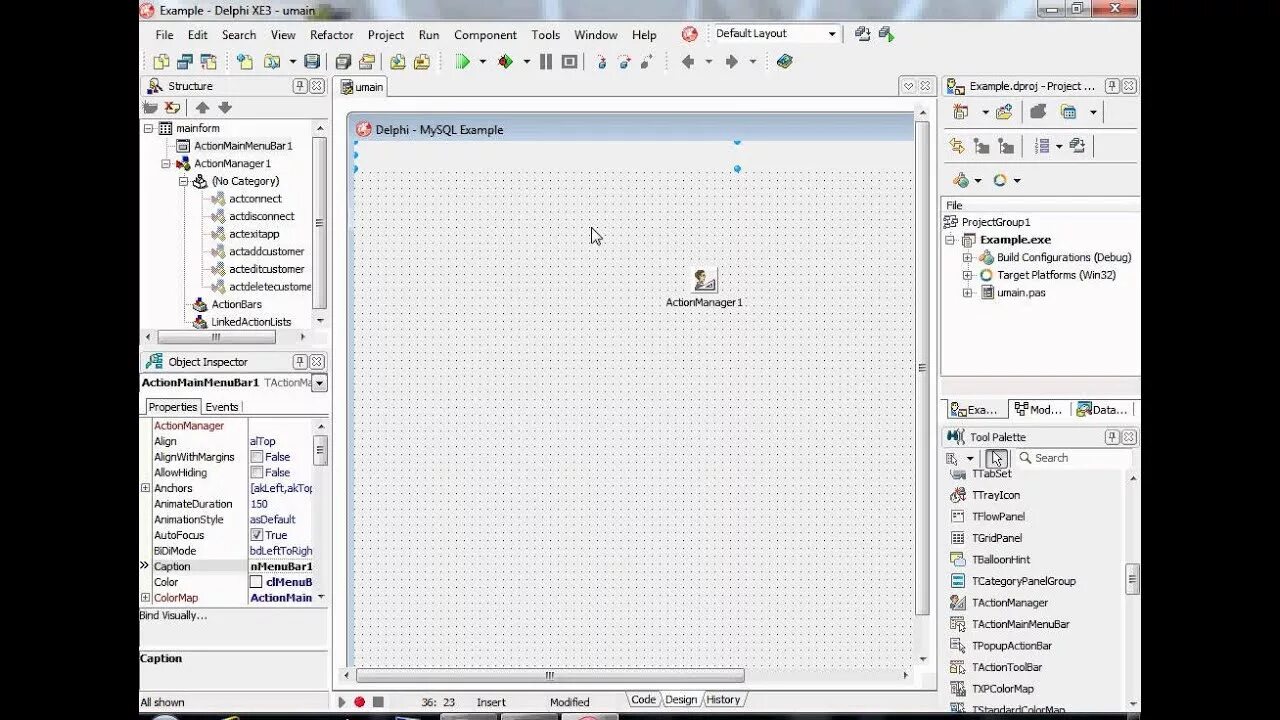This screenshot has width=1280, height=720.
Task: Click the Tool Palette Search field
Action: 1075,458
